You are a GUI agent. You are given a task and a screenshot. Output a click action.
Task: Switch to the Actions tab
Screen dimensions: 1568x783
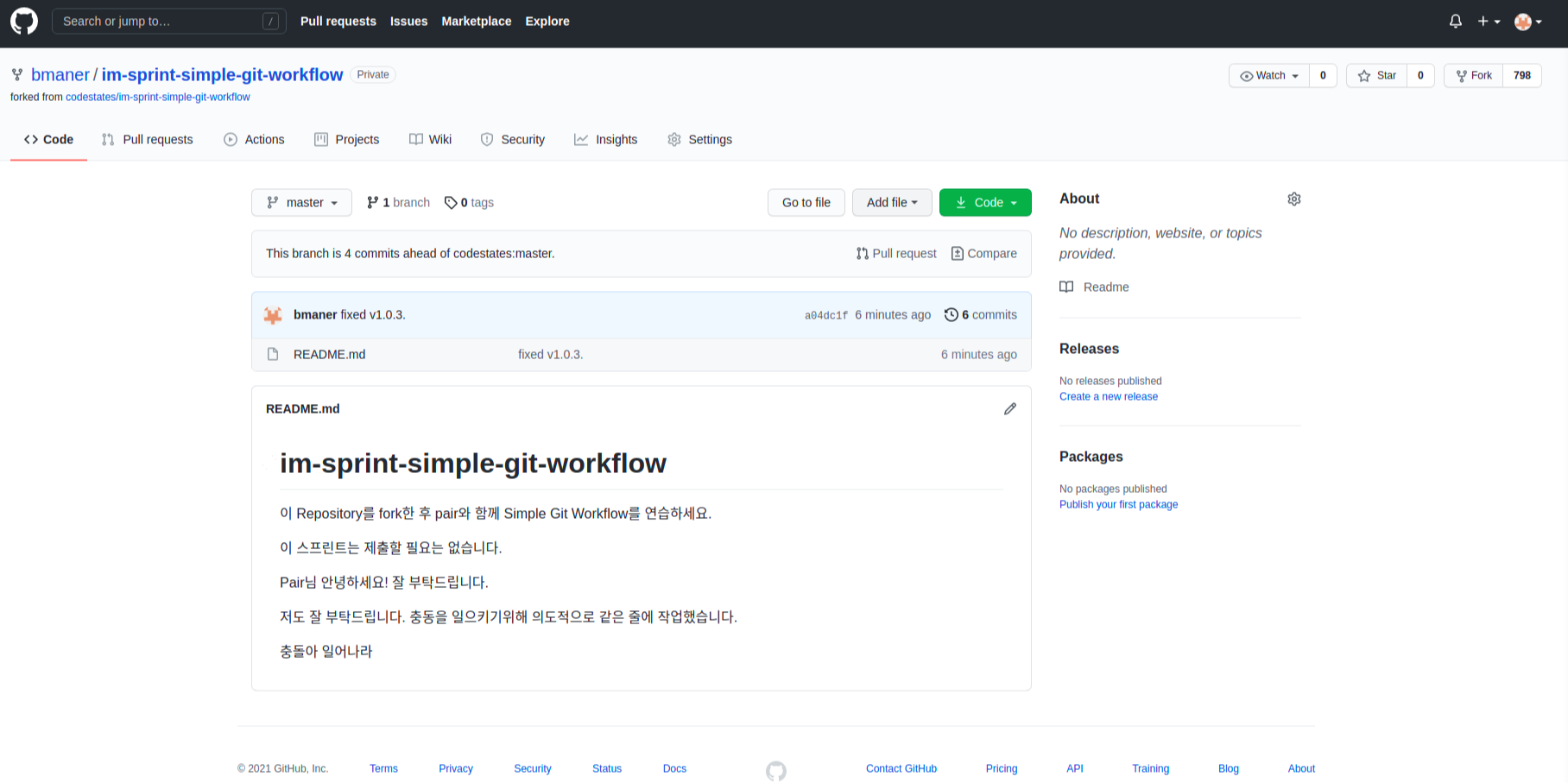tap(254, 139)
